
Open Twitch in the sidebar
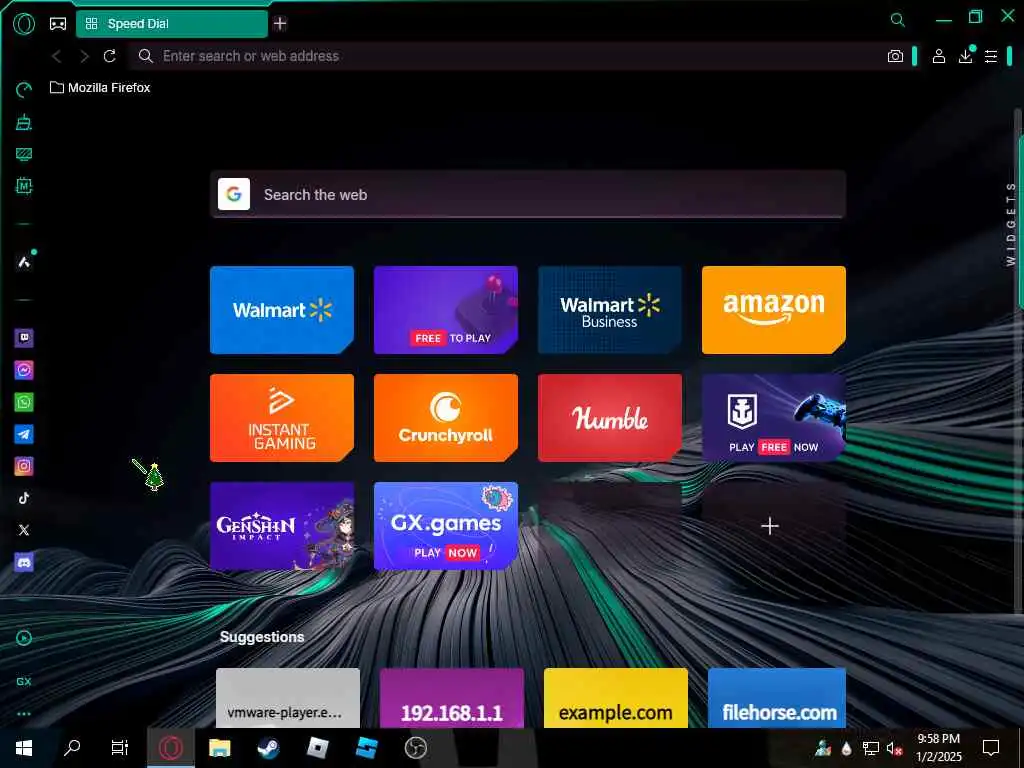tap(24, 338)
